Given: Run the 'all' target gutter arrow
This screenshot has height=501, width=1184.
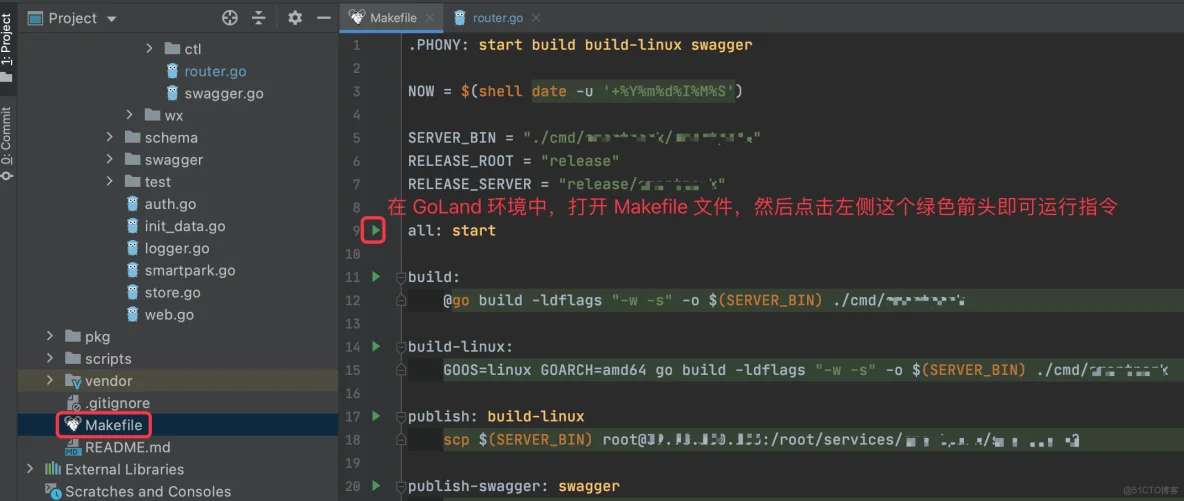Looking at the screenshot, I should [376, 230].
